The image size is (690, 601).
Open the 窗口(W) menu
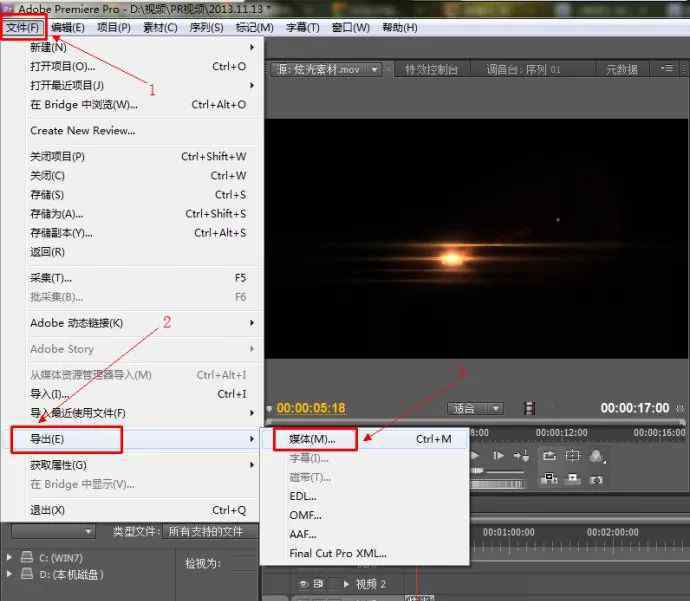(x=350, y=28)
